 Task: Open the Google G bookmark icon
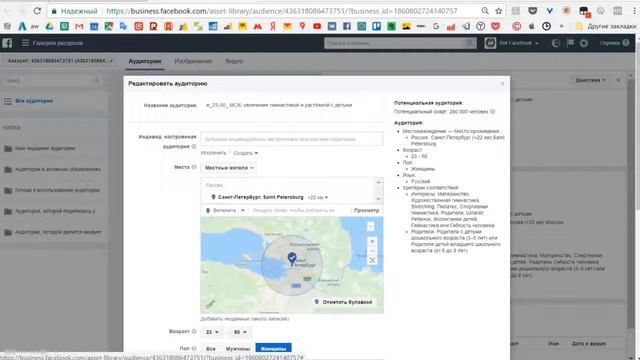click(x=436, y=27)
